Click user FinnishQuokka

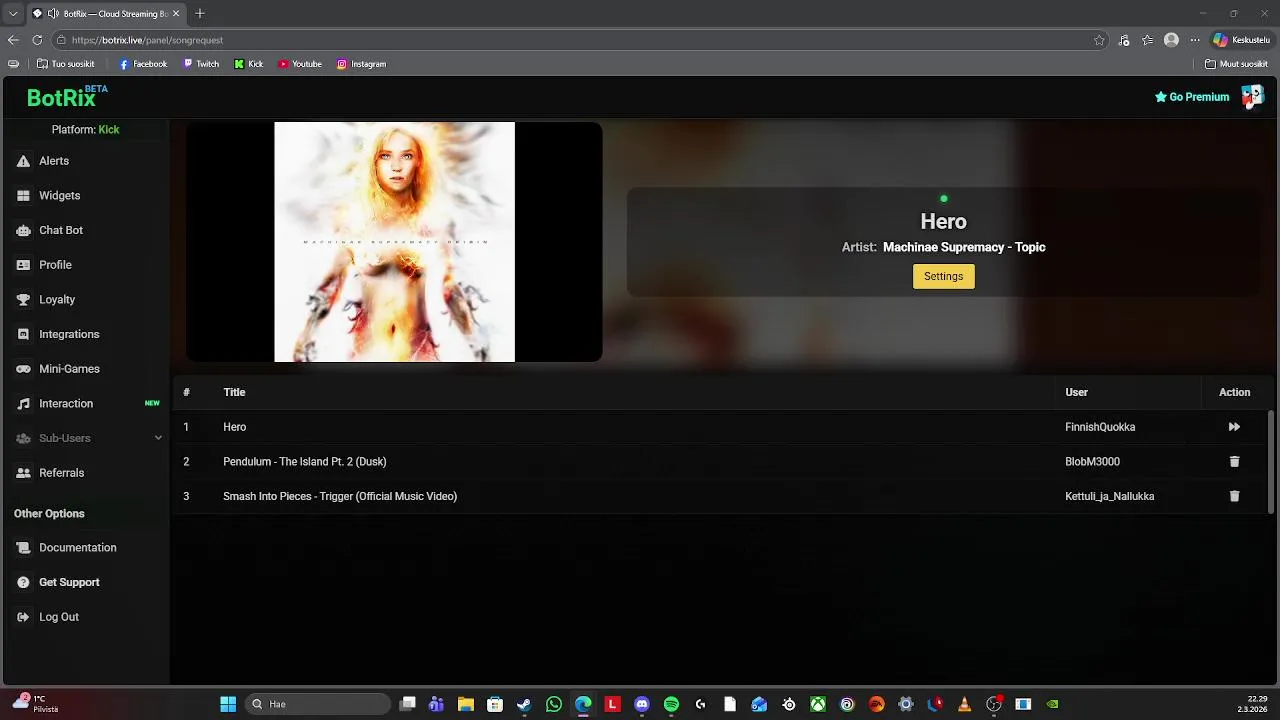pyautogui.click(x=1100, y=427)
